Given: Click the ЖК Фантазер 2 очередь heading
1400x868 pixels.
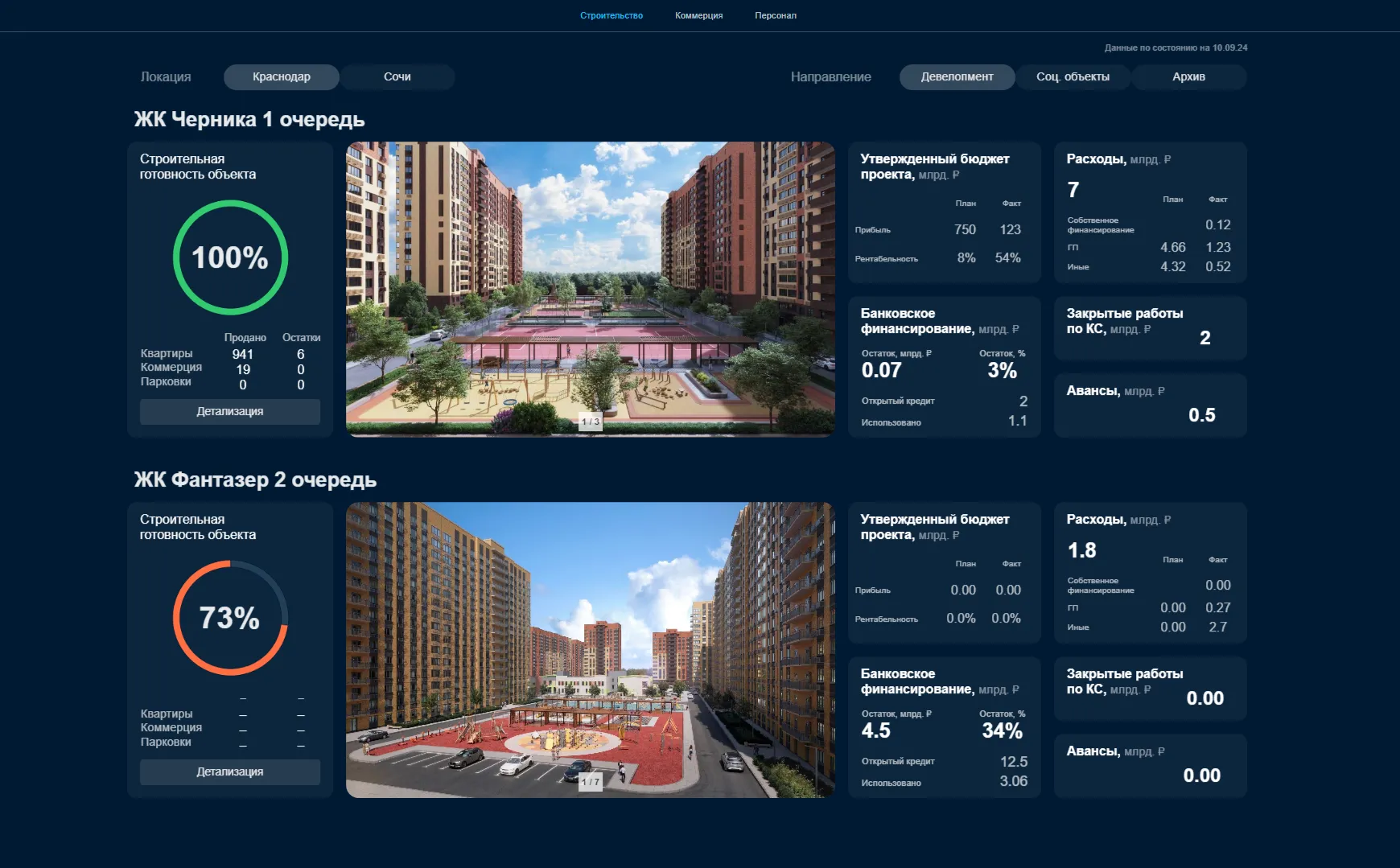Looking at the screenshot, I should [x=255, y=479].
